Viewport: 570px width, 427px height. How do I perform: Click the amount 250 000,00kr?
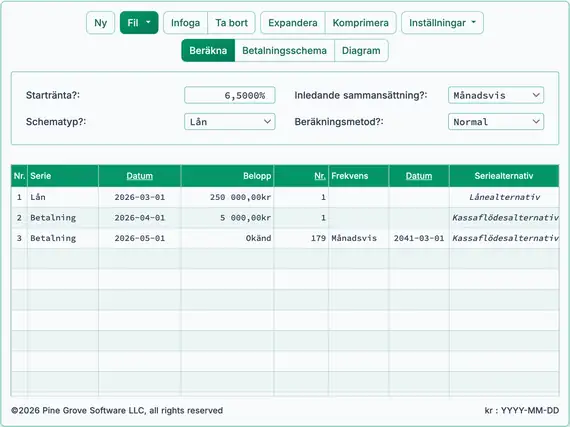[x=227, y=197]
